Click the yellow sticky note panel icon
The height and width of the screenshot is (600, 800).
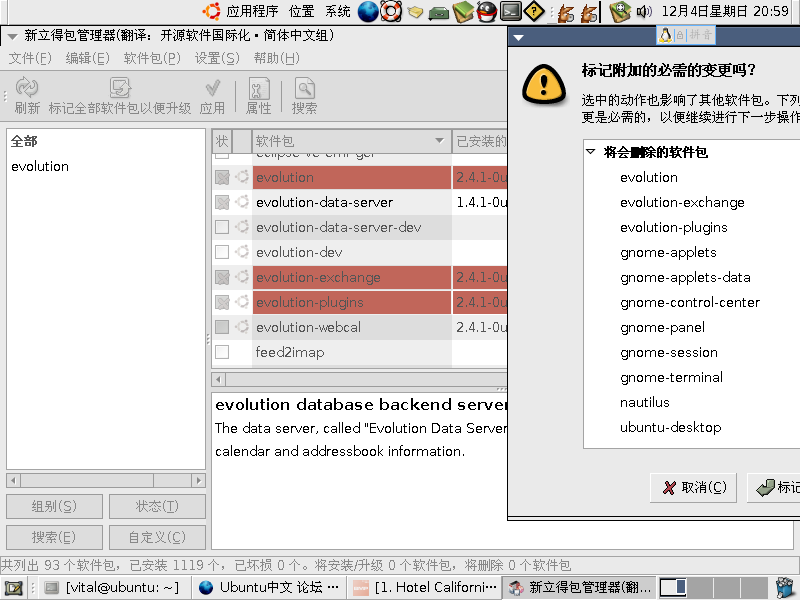[x=415, y=11]
